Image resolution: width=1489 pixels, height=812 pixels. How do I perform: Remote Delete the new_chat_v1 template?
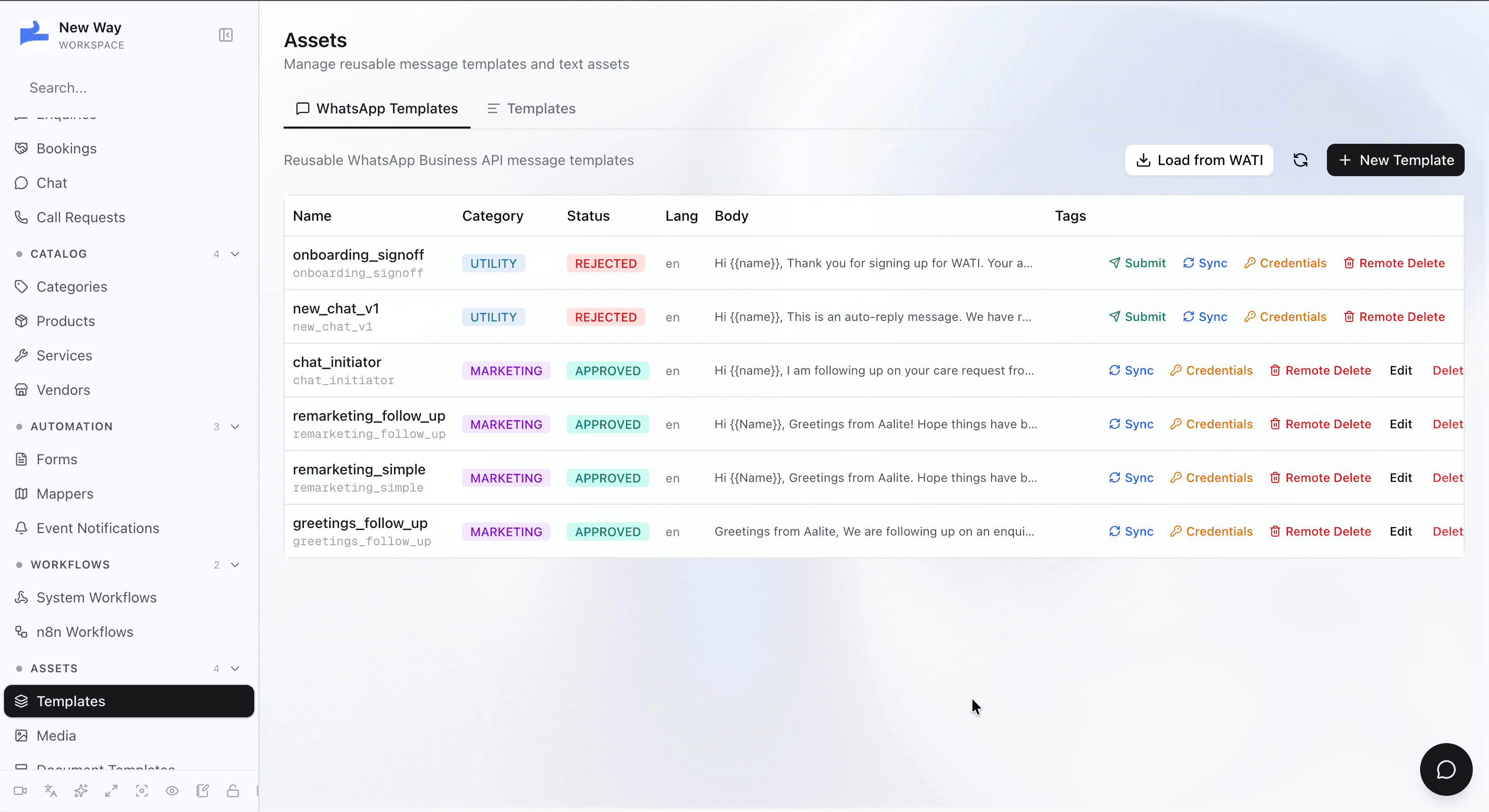[x=1394, y=317]
